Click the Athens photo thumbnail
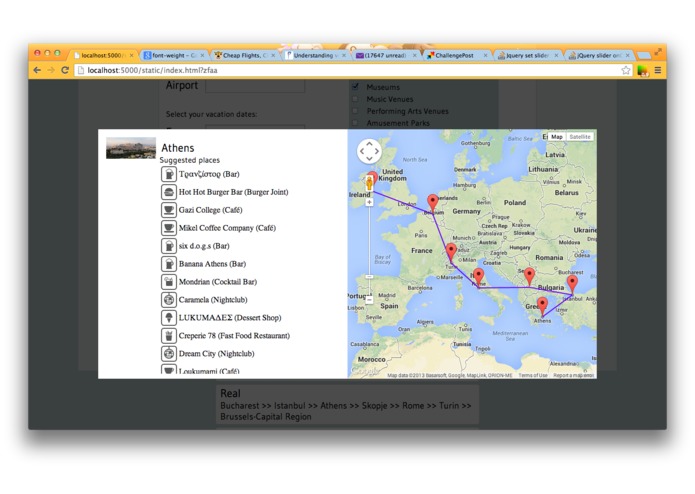695x494 pixels. [x=131, y=148]
